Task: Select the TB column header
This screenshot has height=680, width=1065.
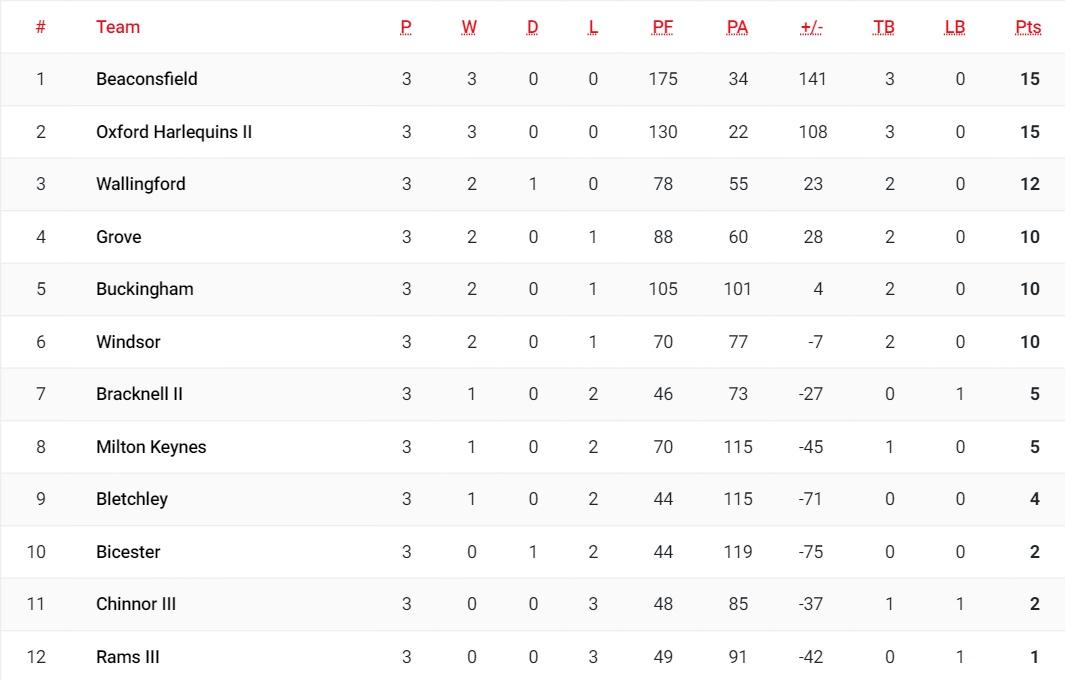Action: coord(884,27)
